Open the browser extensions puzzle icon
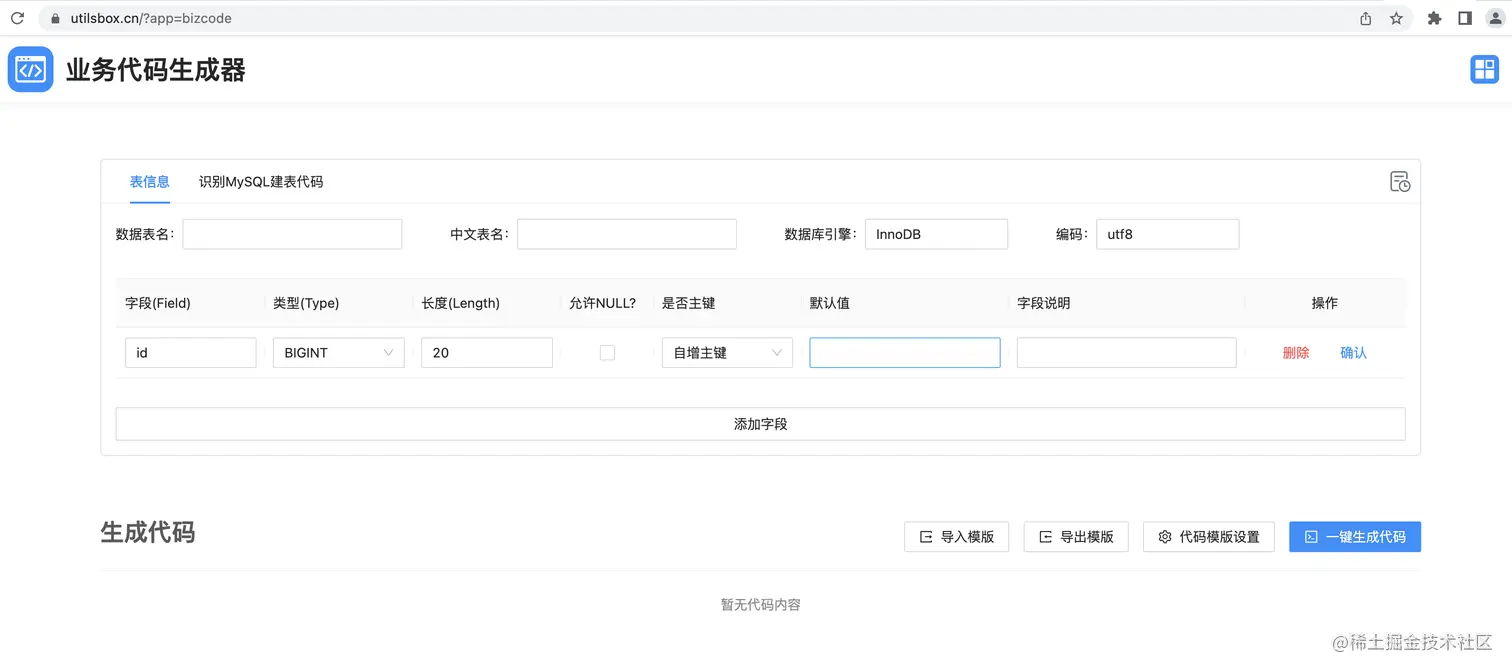This screenshot has width=1512, height=672. click(1434, 18)
